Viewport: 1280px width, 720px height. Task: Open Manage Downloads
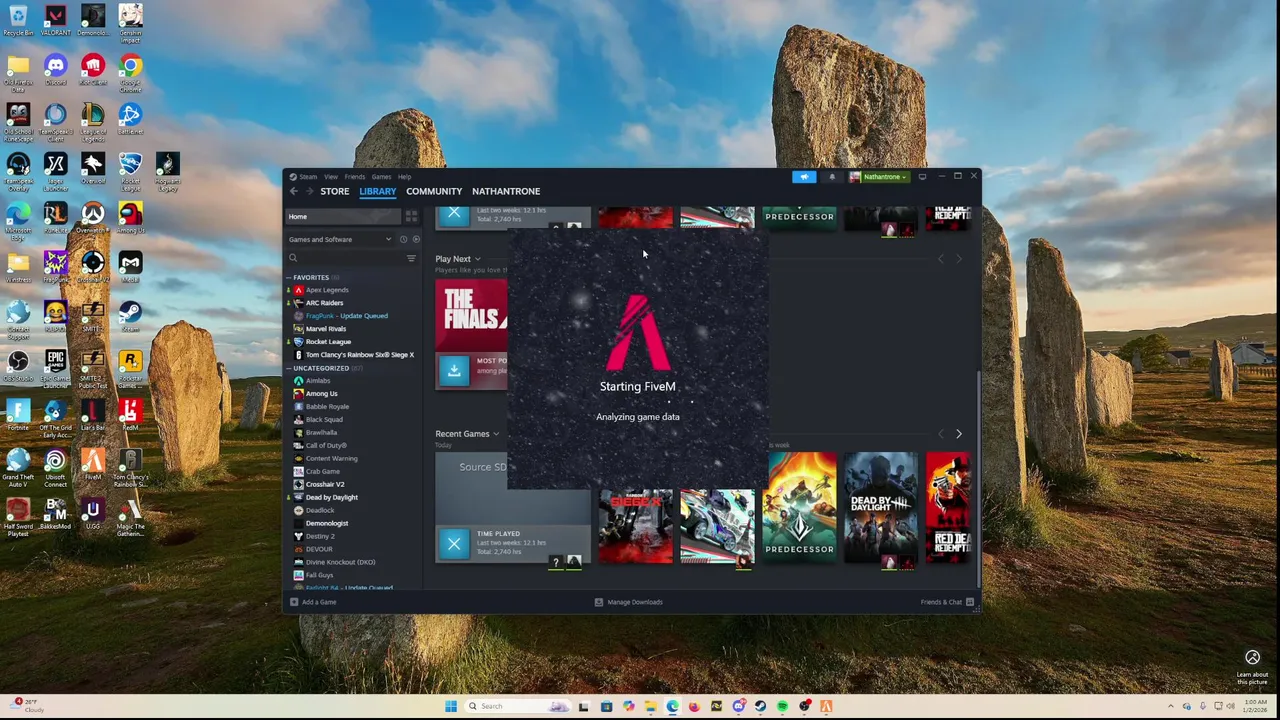629,602
